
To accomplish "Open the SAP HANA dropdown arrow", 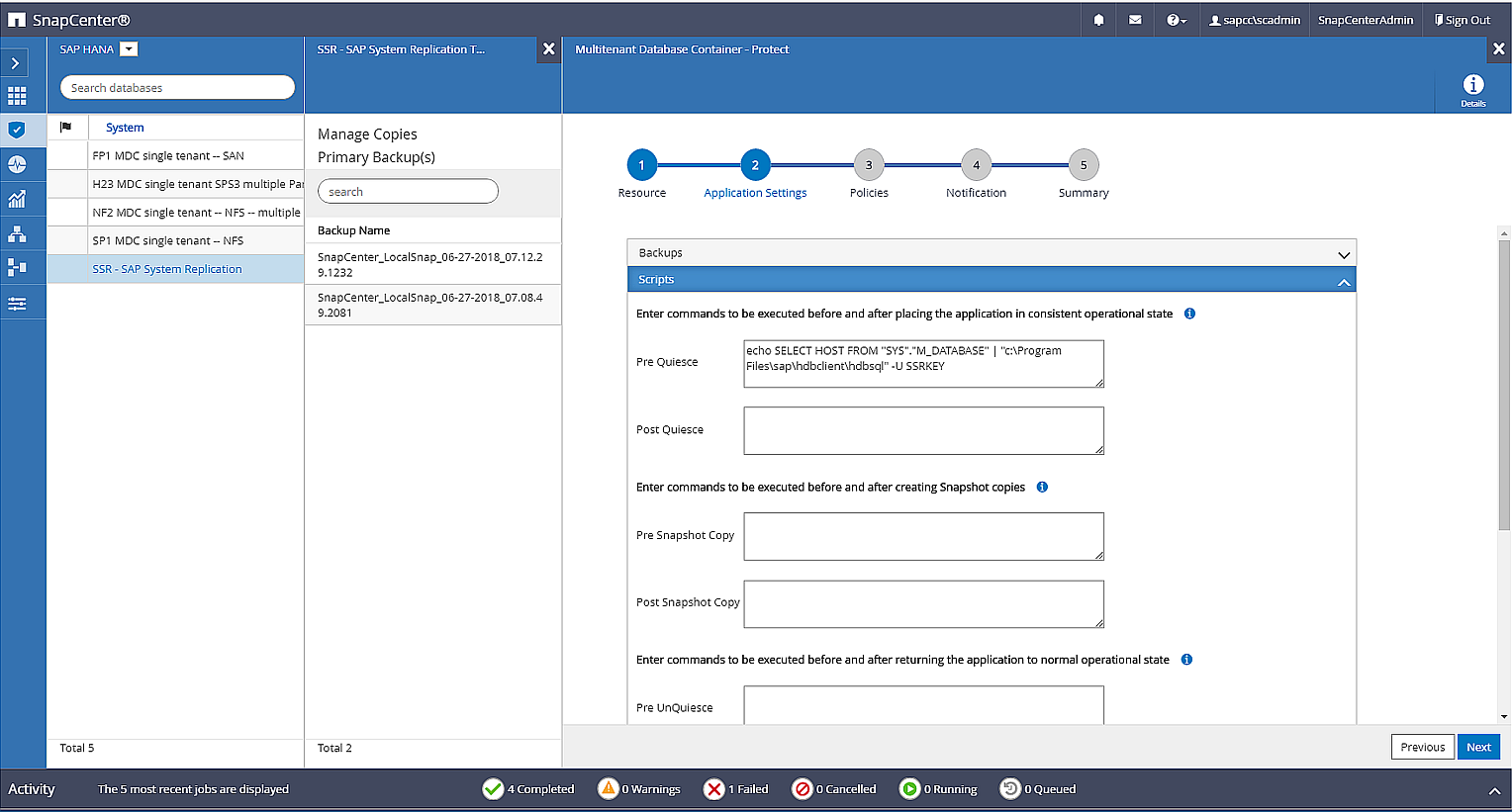I will pyautogui.click(x=129, y=49).
